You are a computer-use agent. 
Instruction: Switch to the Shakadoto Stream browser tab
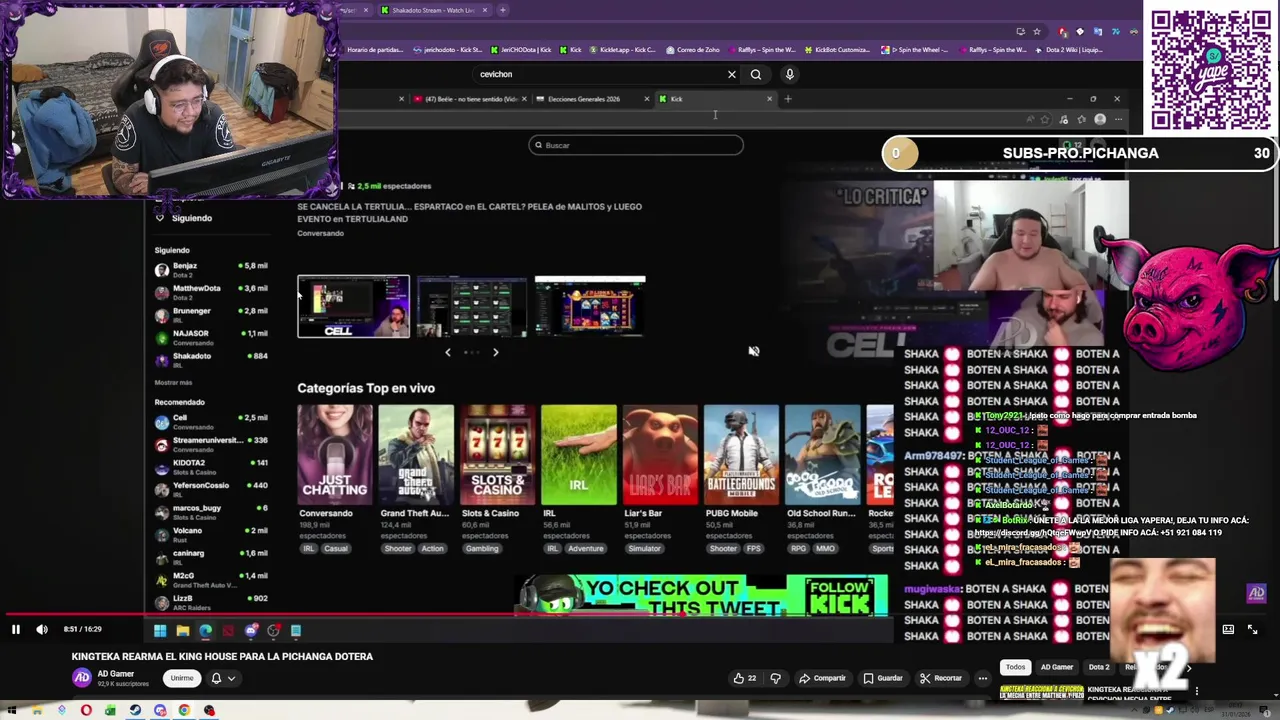[x=434, y=10]
